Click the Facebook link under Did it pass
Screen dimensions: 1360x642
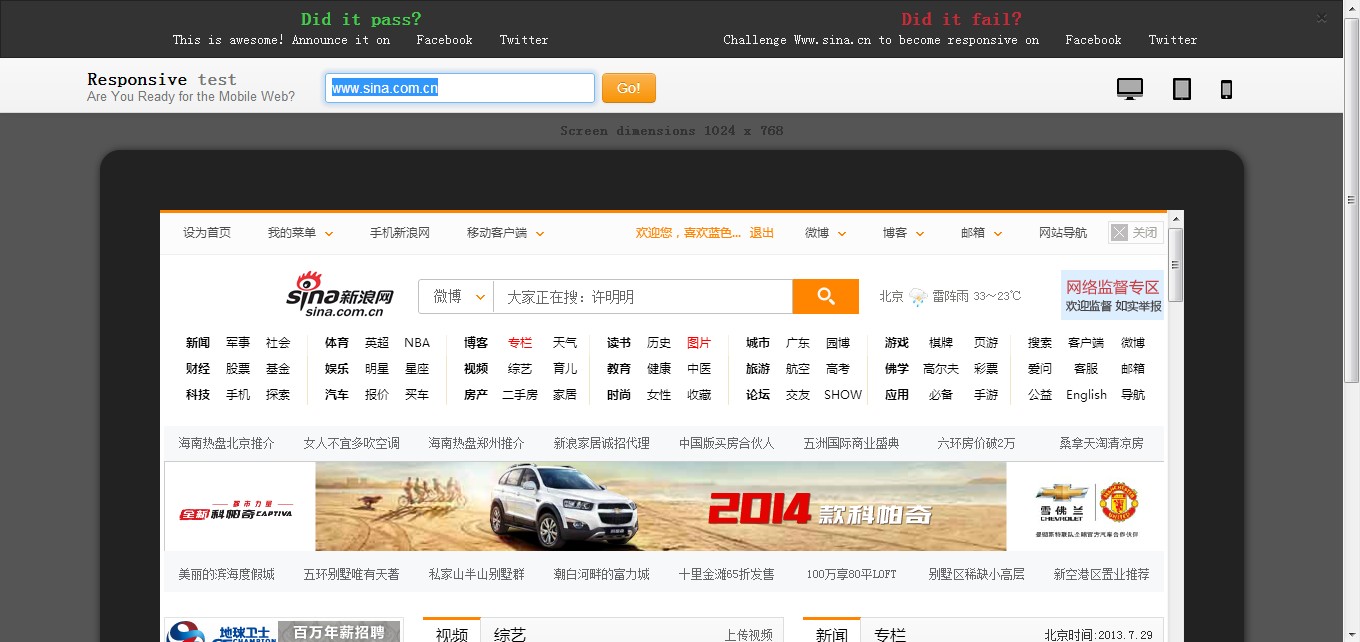(x=444, y=40)
